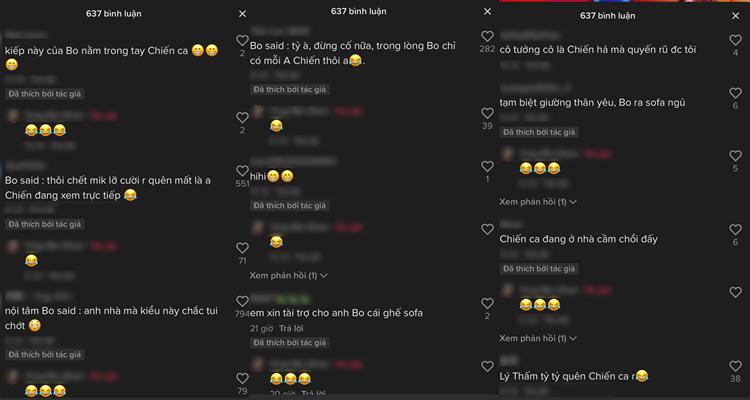
Task: Tap the heart showing 39 likes
Action: 487,113
